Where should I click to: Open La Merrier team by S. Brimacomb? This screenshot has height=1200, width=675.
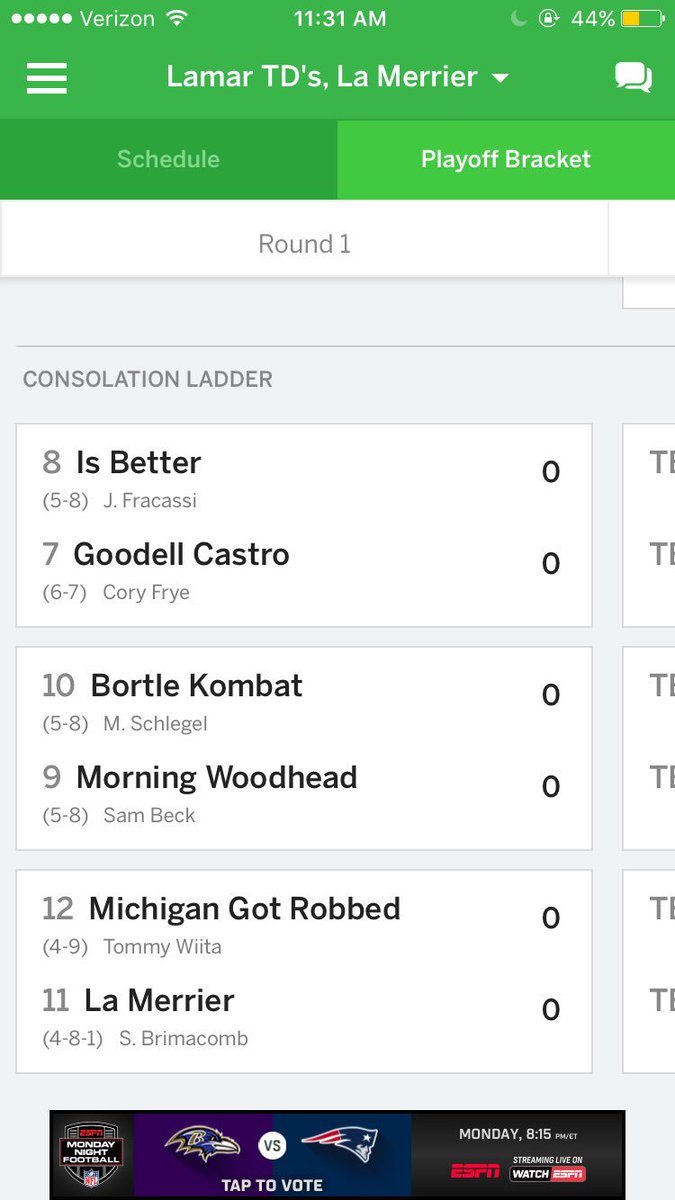coord(304,1017)
